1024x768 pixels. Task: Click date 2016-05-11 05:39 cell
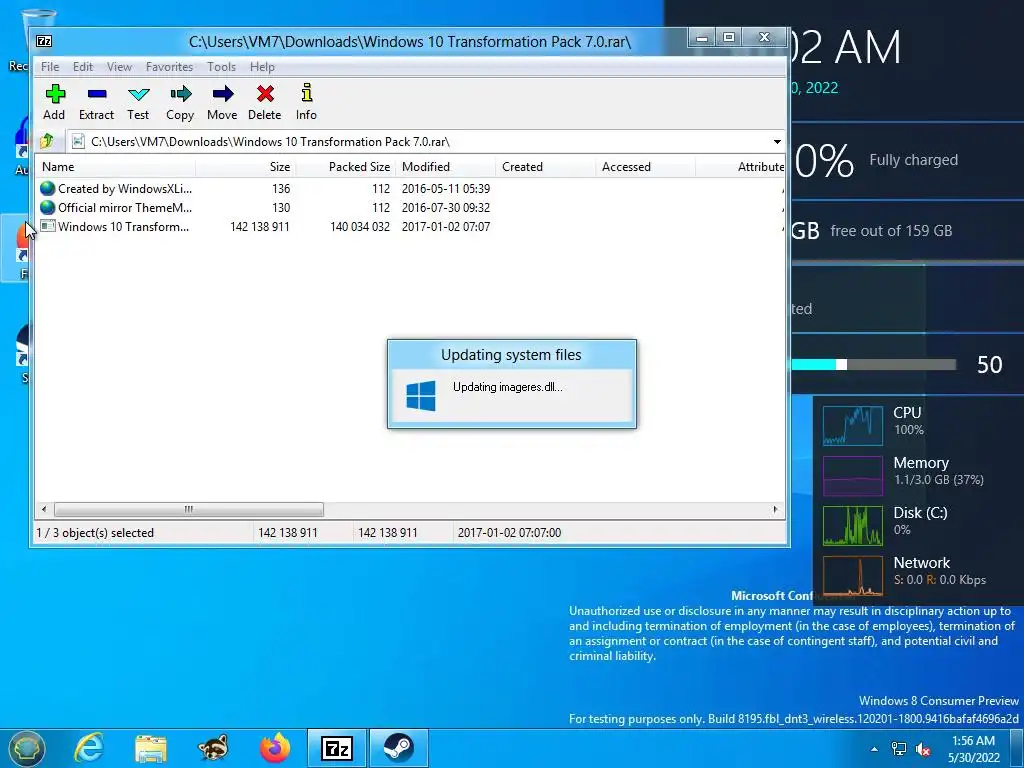point(446,189)
